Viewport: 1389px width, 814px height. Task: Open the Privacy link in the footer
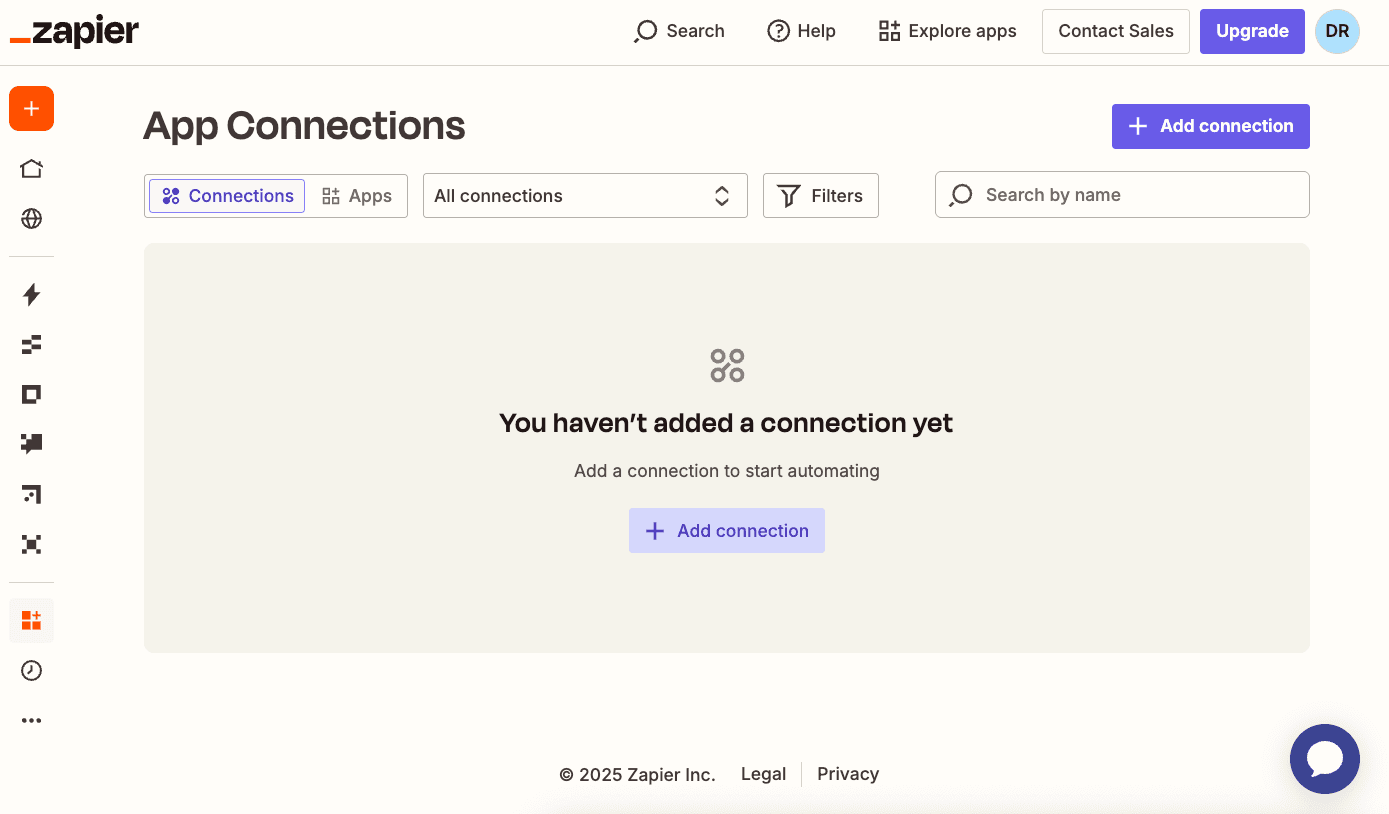847,773
